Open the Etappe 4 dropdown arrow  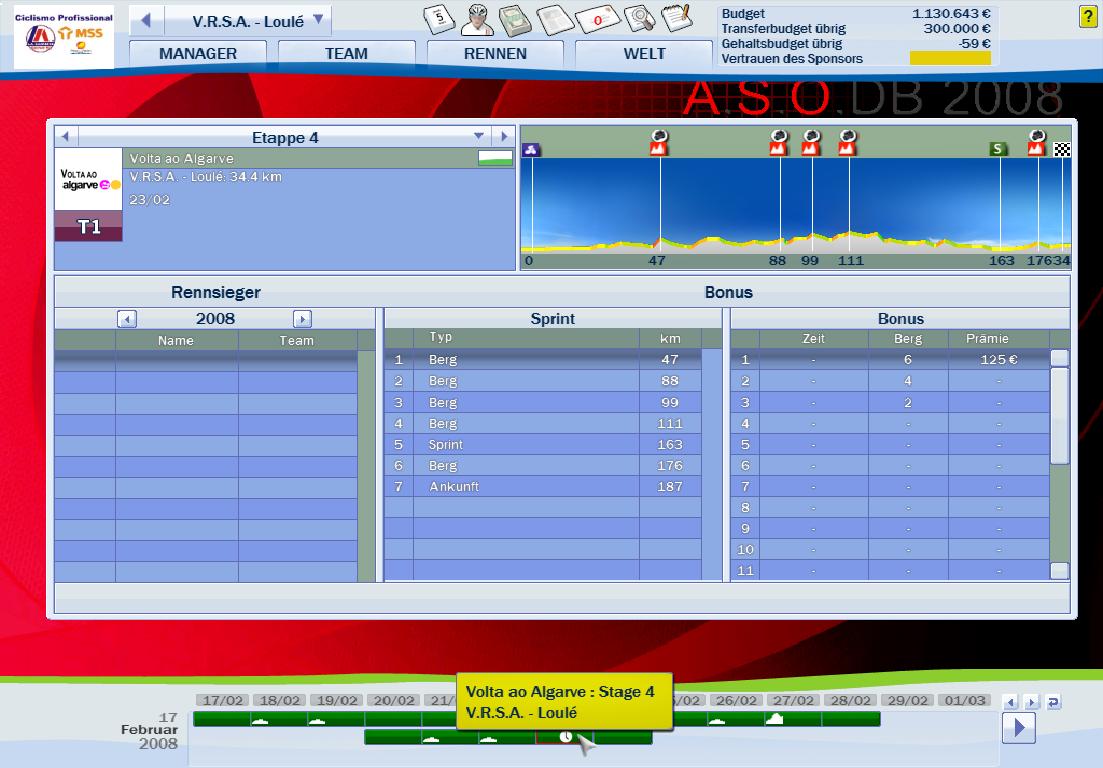[479, 137]
